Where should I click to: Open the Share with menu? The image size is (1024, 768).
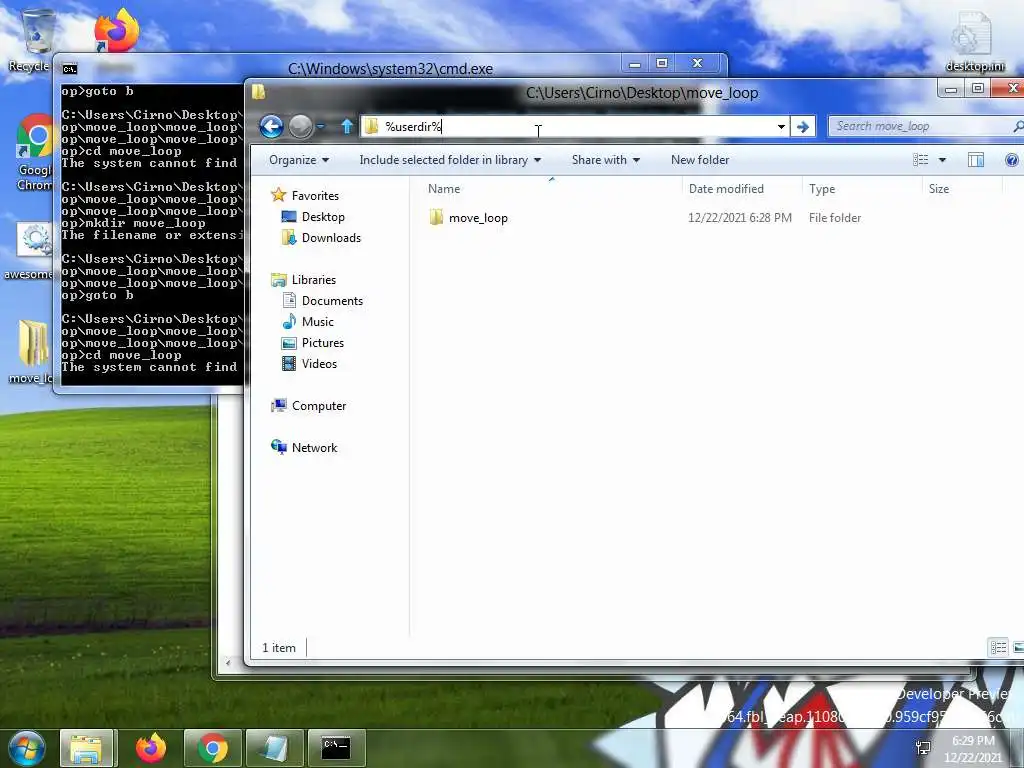(x=605, y=160)
